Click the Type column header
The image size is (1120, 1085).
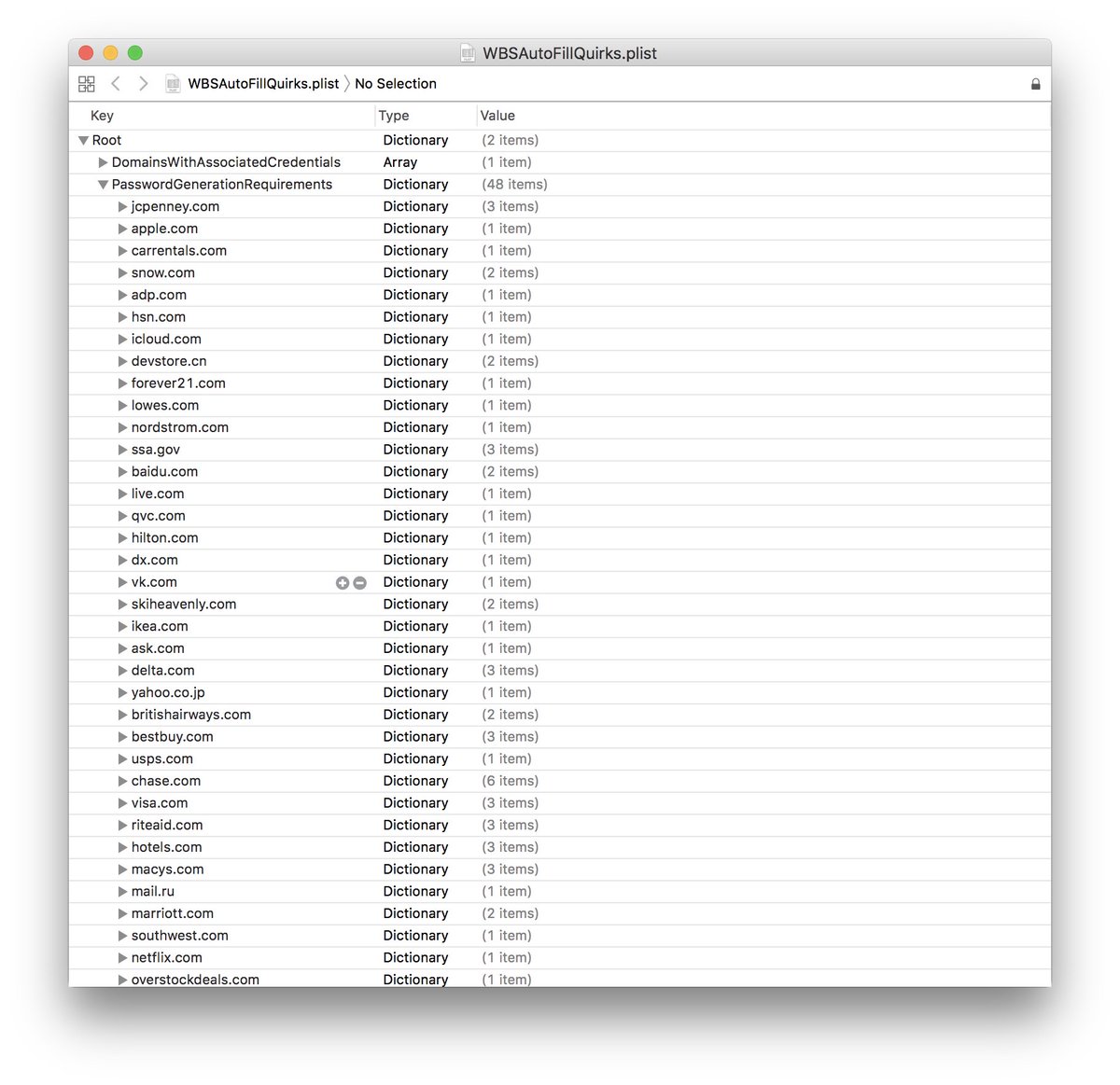click(x=394, y=116)
